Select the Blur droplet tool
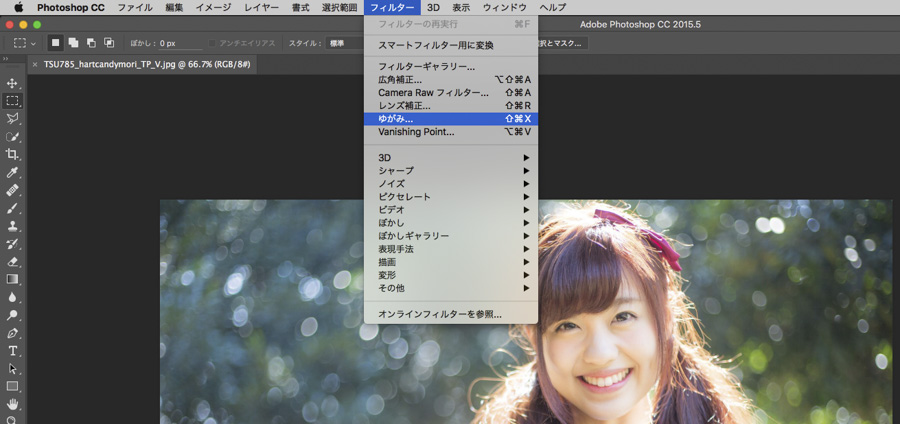This screenshot has height=424, width=900. click(x=12, y=297)
